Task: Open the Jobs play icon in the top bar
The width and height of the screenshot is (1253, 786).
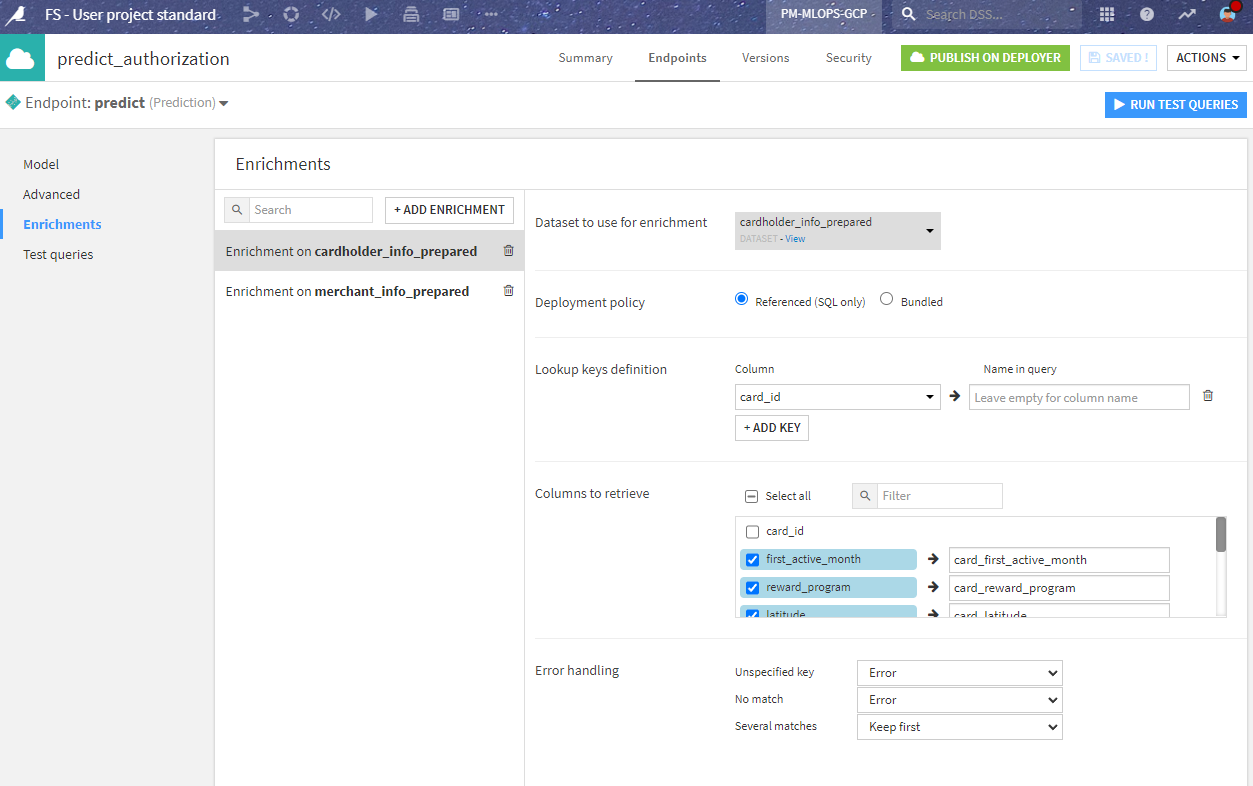Action: (371, 14)
